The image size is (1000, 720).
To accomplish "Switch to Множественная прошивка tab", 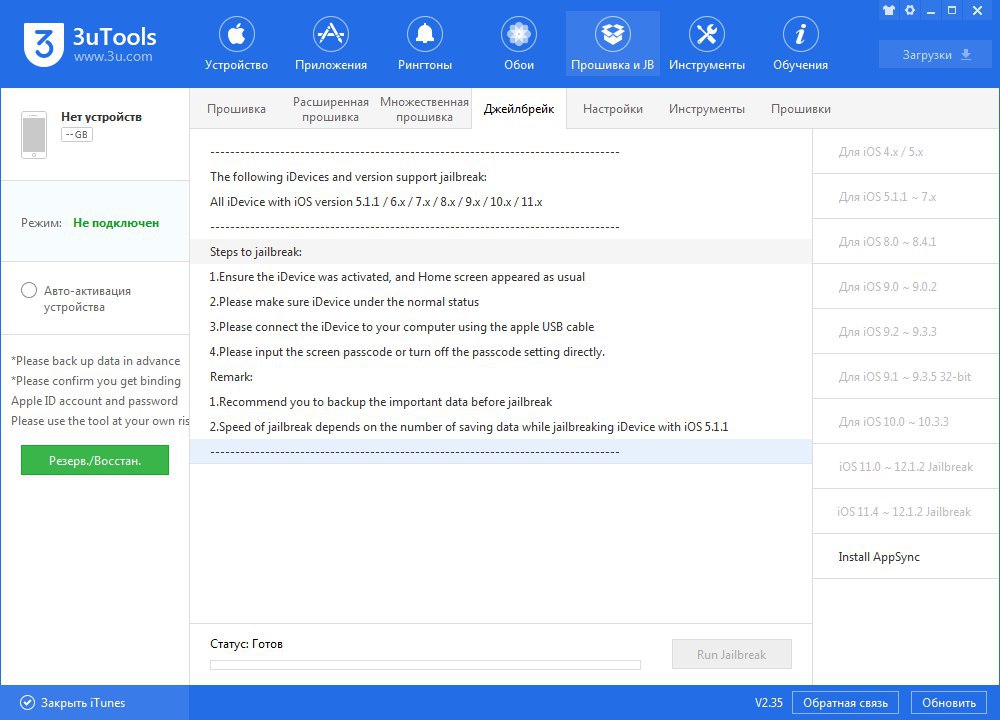I will point(424,109).
